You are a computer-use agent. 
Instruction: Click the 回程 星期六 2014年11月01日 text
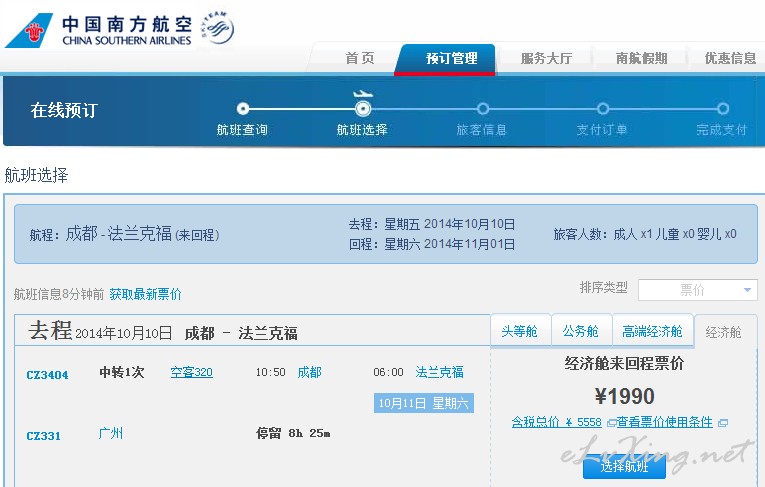(432, 244)
